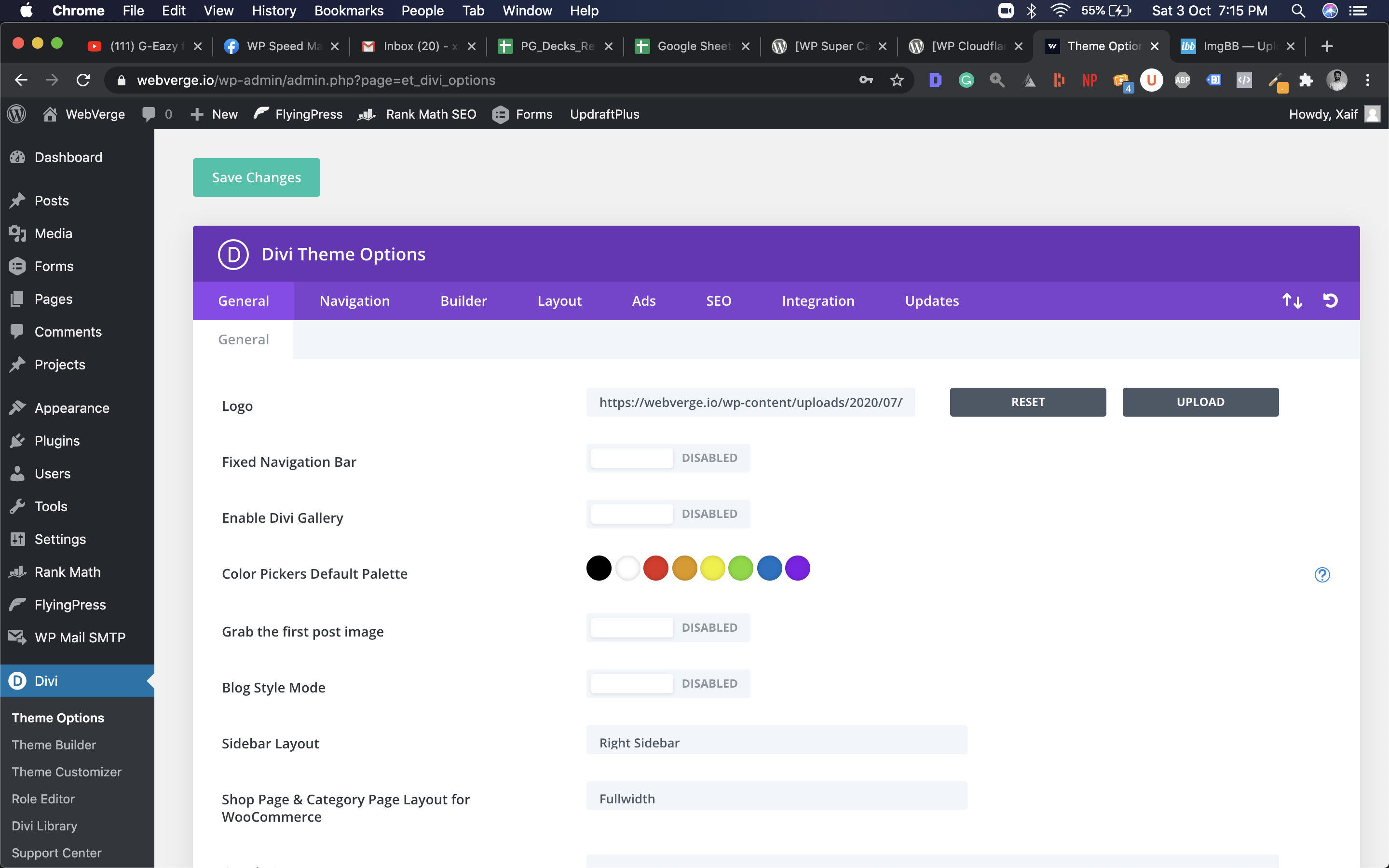Switch to the Navigation tab
Viewport: 1389px width, 868px height.
tap(354, 301)
